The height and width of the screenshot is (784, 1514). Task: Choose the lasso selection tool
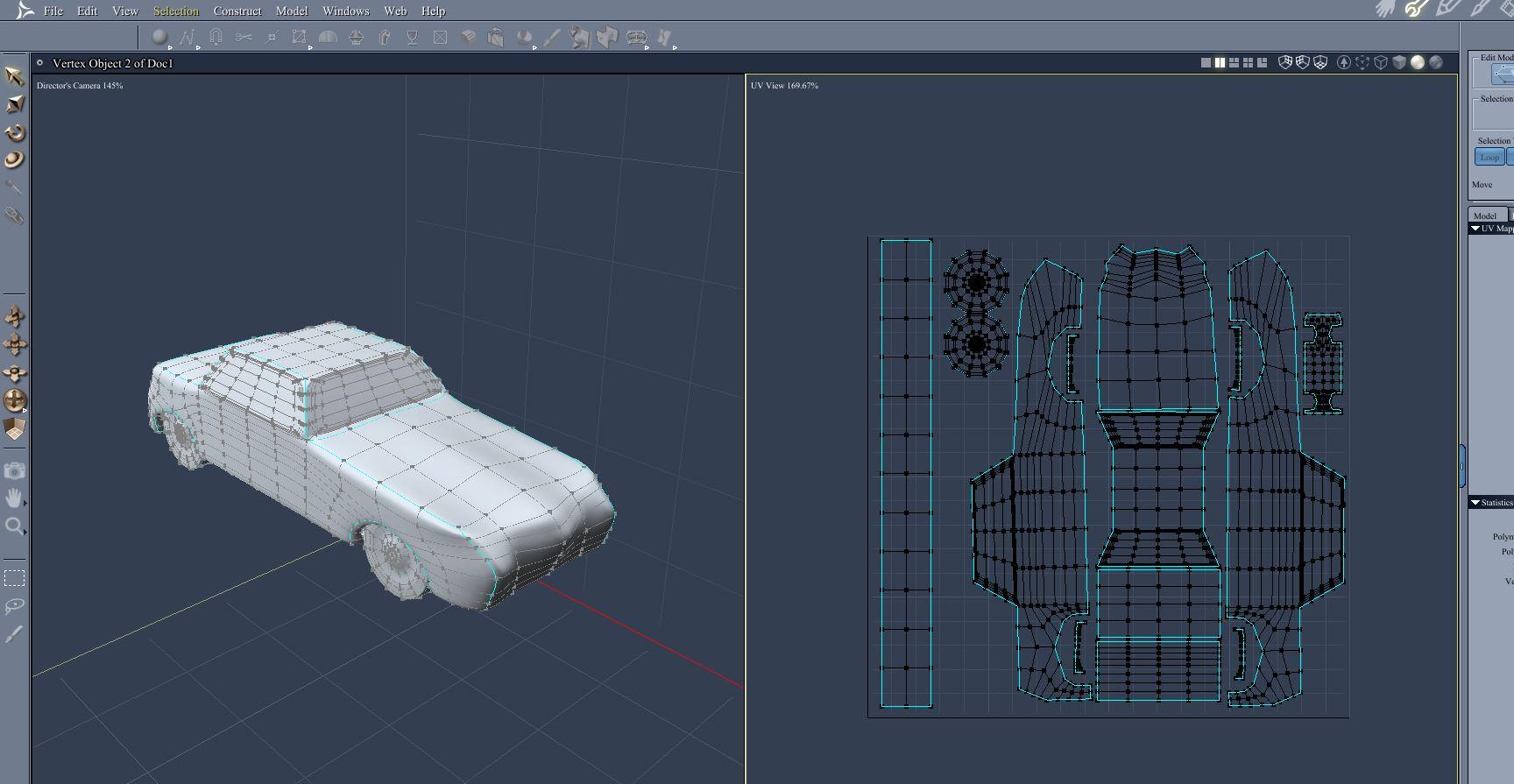point(14,606)
